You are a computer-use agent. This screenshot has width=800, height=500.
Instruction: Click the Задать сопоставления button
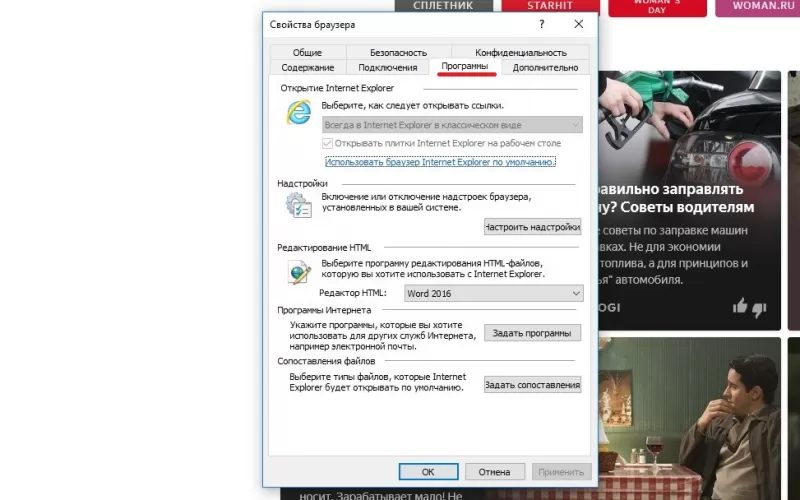pyautogui.click(x=532, y=385)
